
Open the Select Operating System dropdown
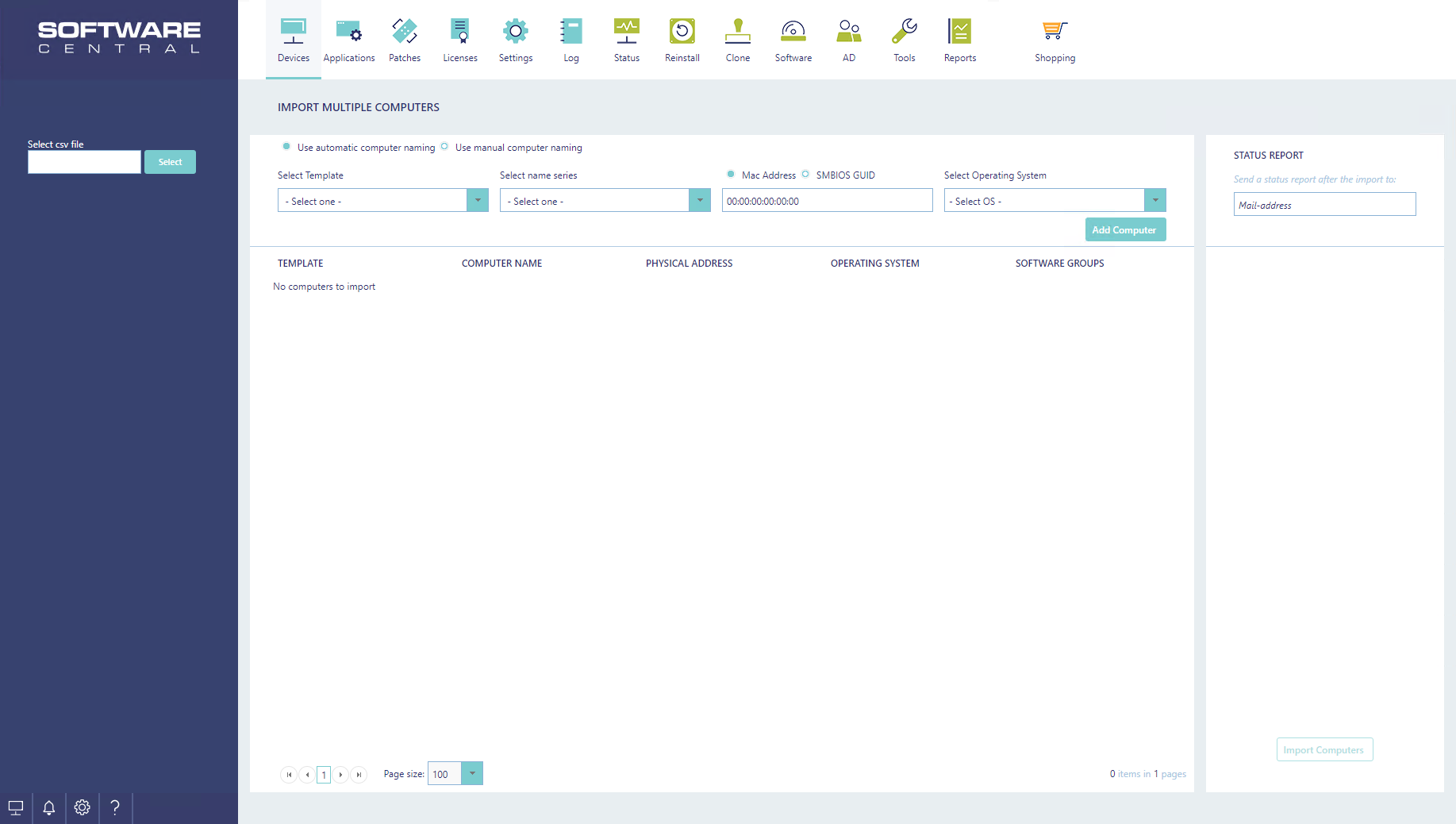pos(1155,201)
